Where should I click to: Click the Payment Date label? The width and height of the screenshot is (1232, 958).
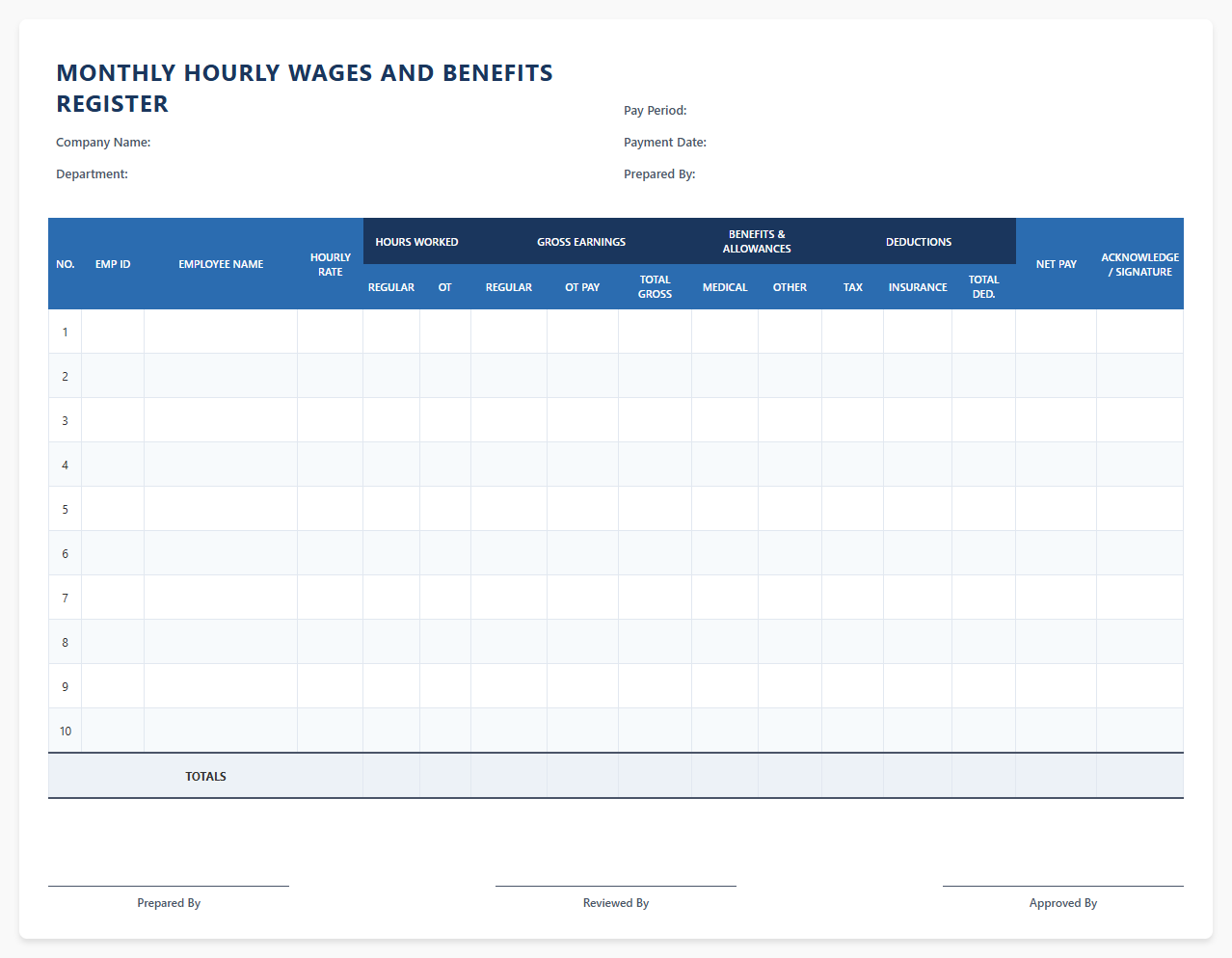tap(665, 142)
